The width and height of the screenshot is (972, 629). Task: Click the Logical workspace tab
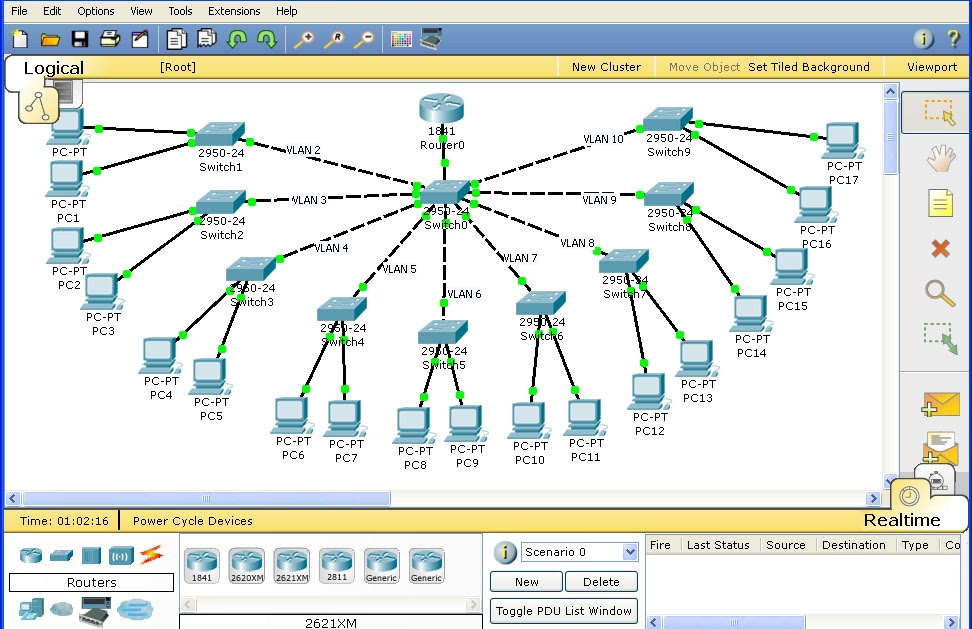[x=54, y=67]
